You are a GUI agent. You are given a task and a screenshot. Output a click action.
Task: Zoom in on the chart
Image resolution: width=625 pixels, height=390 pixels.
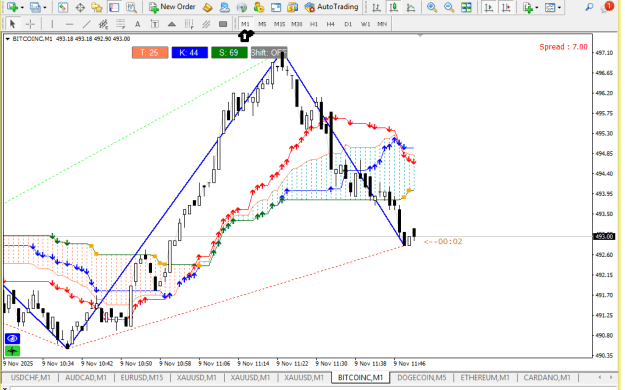pyautogui.click(x=432, y=7)
